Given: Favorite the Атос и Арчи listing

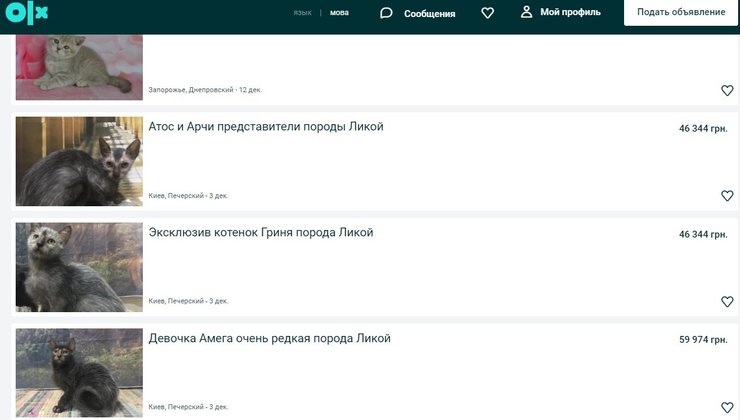Looking at the screenshot, I should (727, 195).
